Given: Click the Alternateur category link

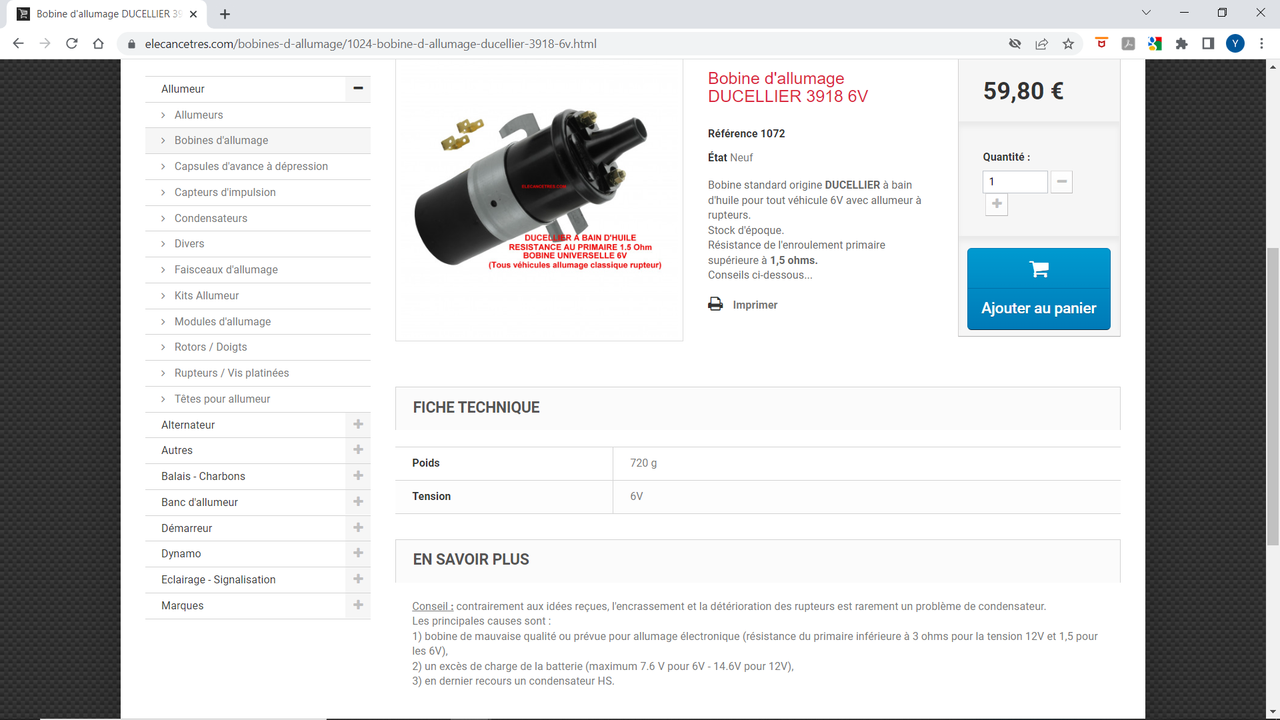Looking at the screenshot, I should [x=188, y=425].
